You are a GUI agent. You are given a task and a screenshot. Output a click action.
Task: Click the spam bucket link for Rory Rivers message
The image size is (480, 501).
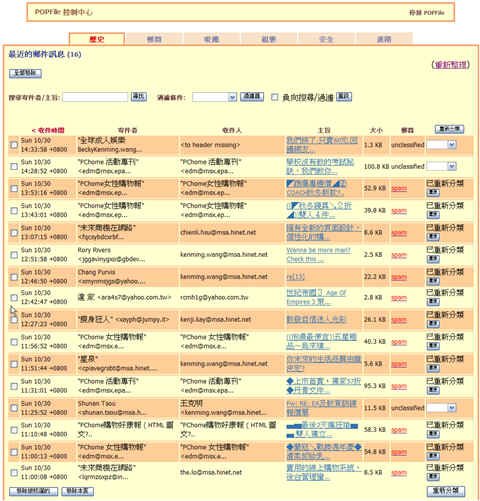[x=399, y=255]
